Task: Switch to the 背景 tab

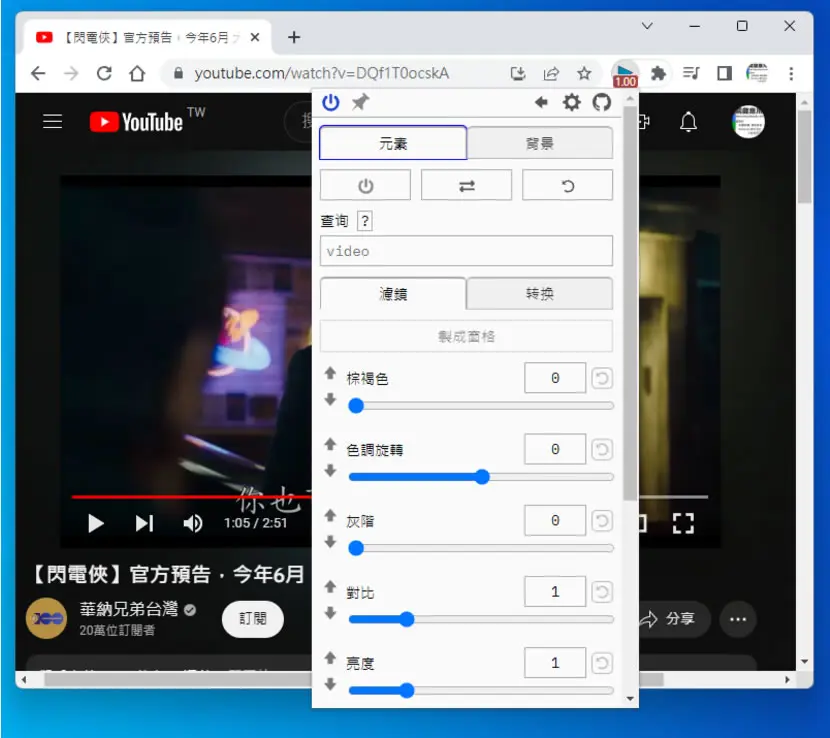Action: coord(539,143)
